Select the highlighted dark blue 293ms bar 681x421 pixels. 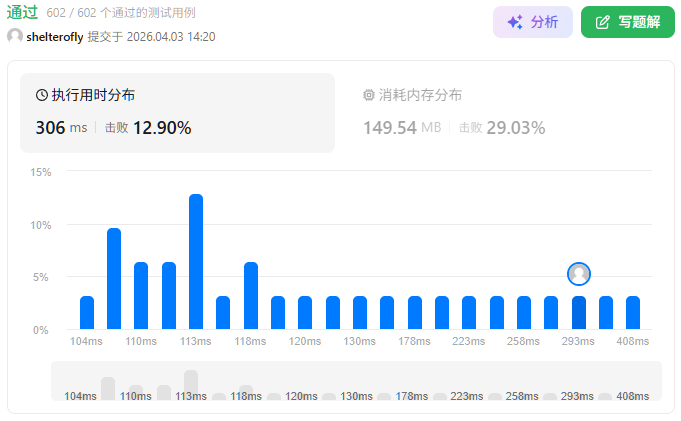pyautogui.click(x=579, y=312)
